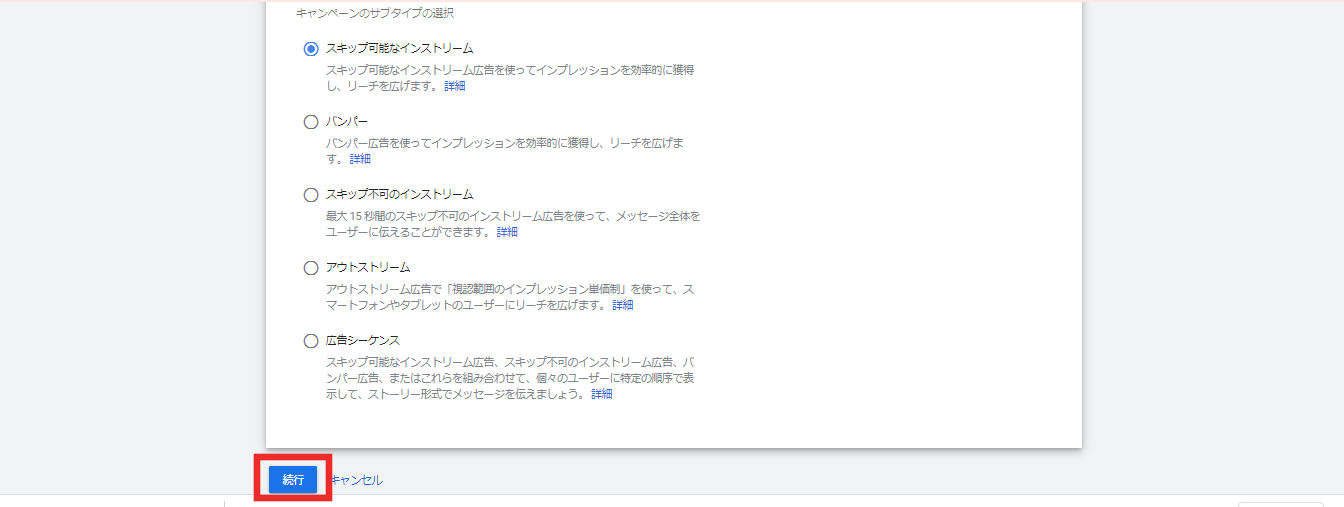This screenshot has height=507, width=1344.
Task: Open 詳細 link in アウトストリーム description
Action: [x=623, y=305]
